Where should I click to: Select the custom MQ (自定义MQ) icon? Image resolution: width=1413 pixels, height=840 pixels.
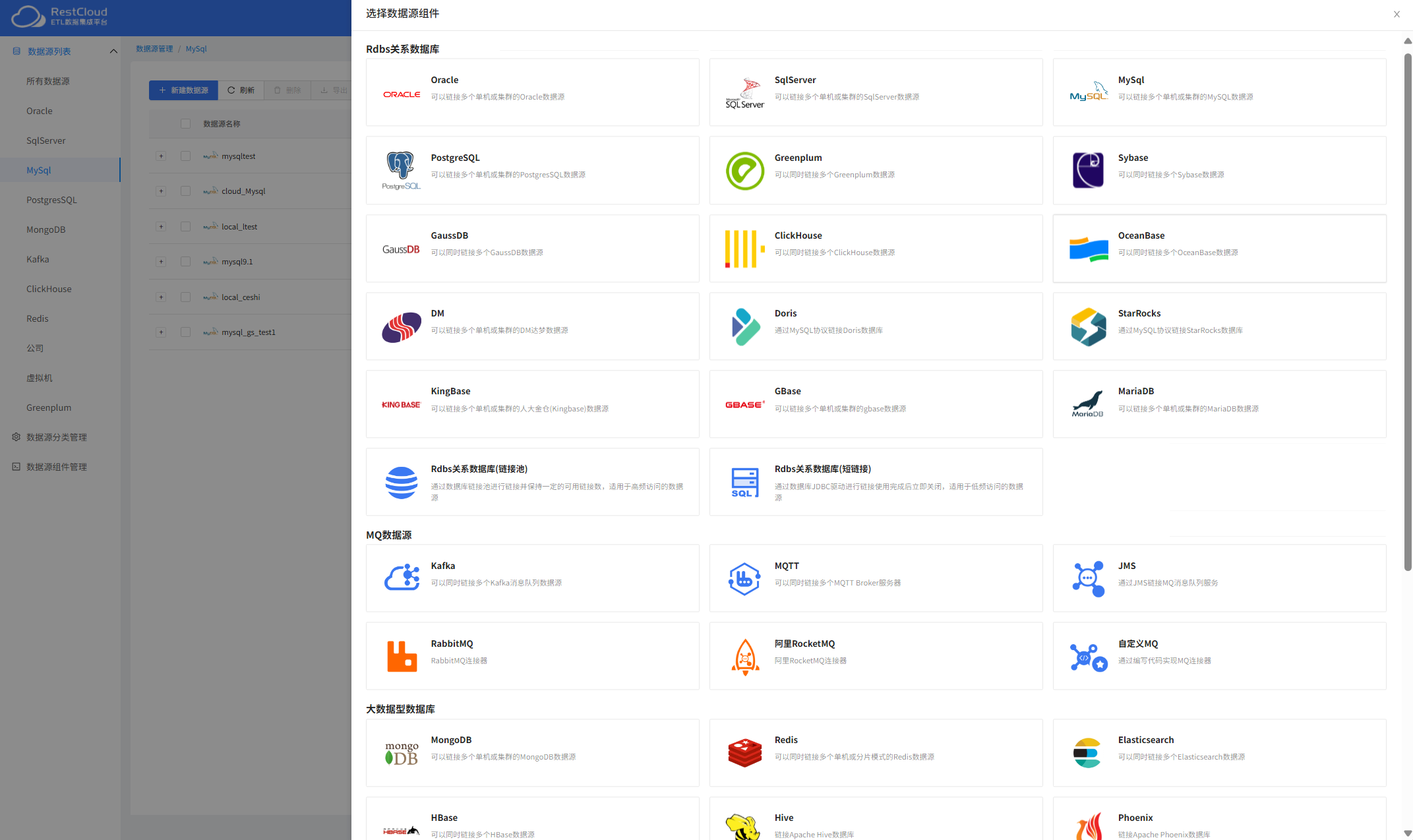pos(1089,657)
